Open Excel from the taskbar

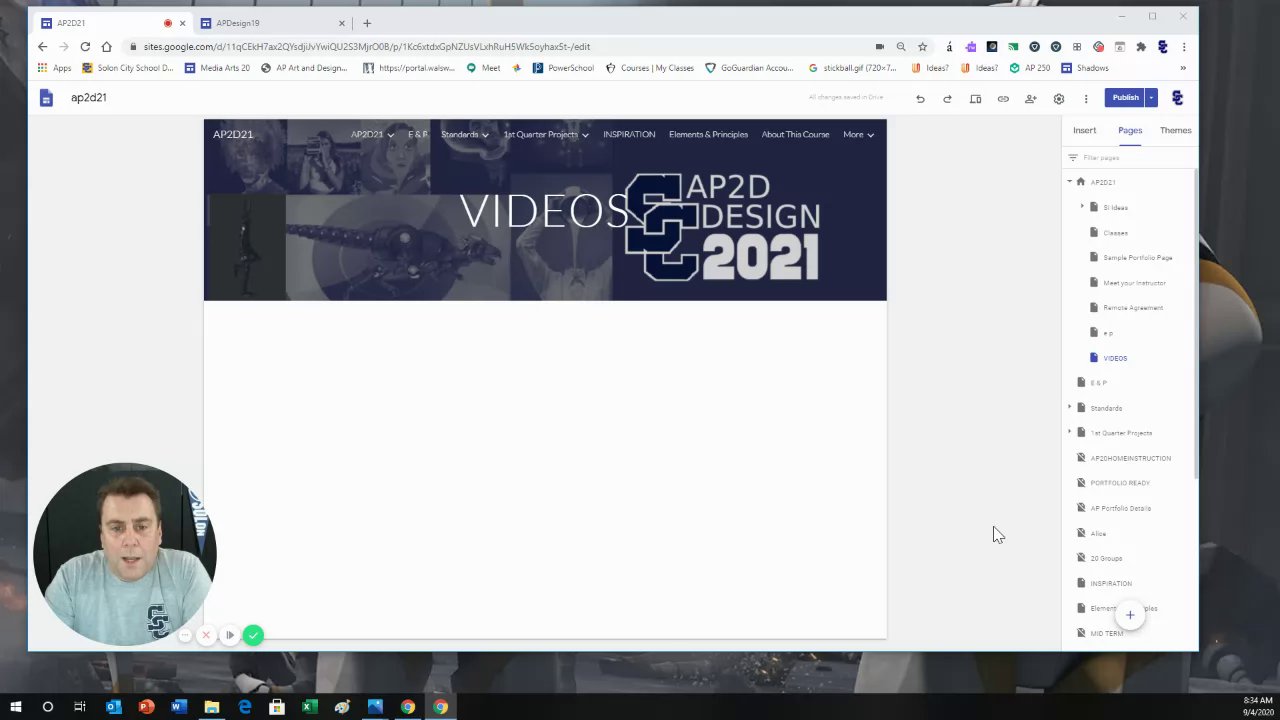pos(309,707)
